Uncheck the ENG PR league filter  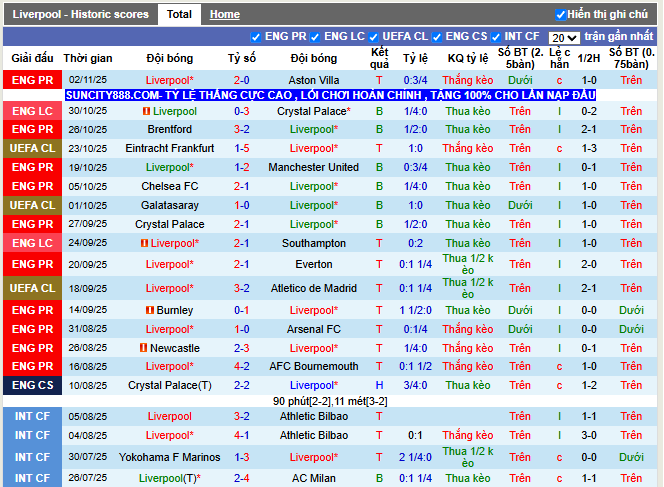pos(255,37)
